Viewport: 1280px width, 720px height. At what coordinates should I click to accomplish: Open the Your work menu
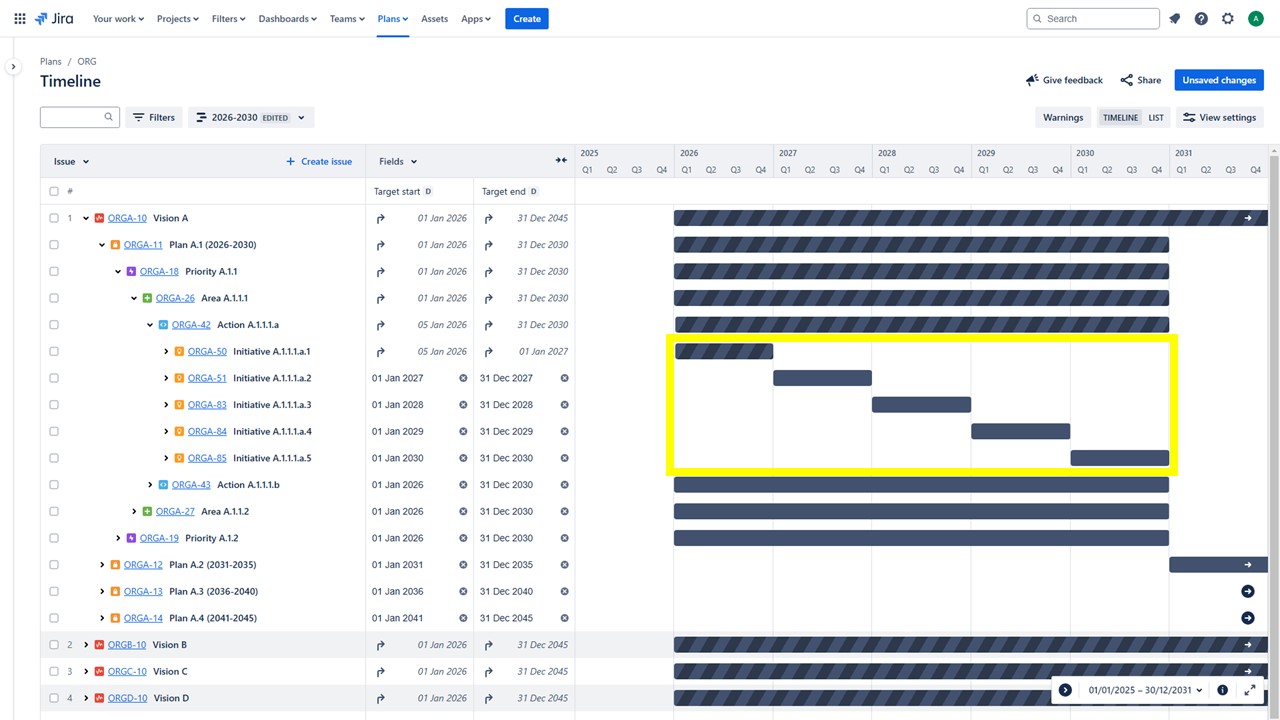pos(118,19)
